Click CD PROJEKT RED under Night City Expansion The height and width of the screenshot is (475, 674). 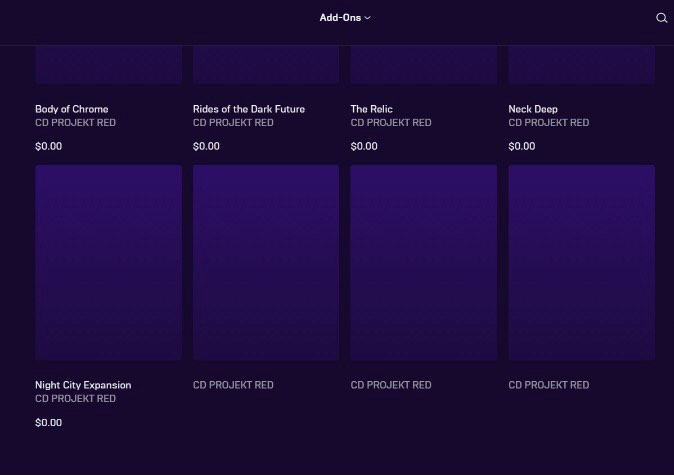pyautogui.click(x=76, y=398)
